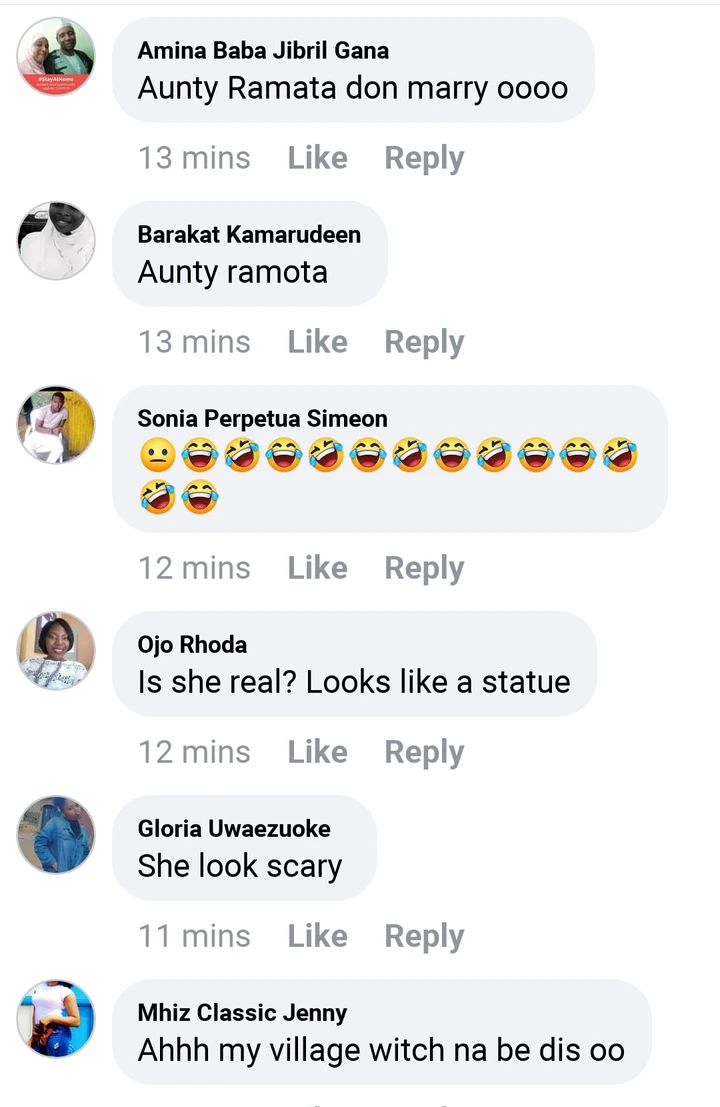Open Amina Baba Jibril Gana's profile picture

pos(56,57)
